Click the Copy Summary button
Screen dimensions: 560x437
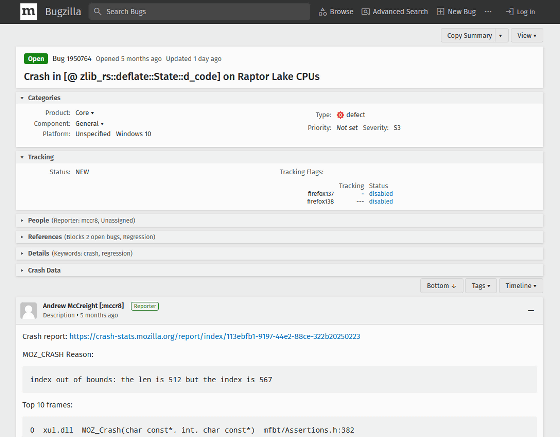click(x=469, y=35)
